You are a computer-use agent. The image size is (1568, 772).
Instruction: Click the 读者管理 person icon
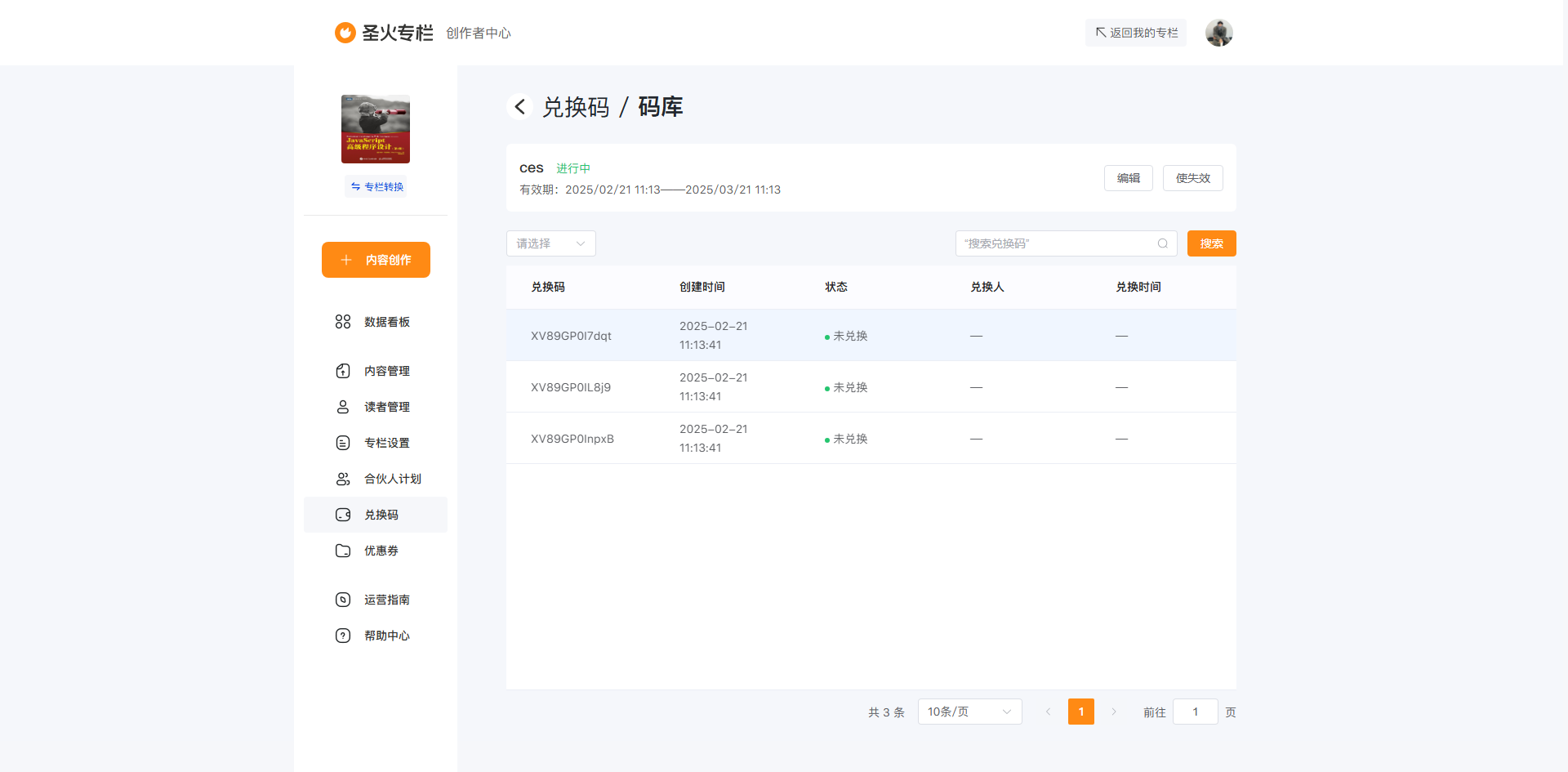[x=343, y=407]
